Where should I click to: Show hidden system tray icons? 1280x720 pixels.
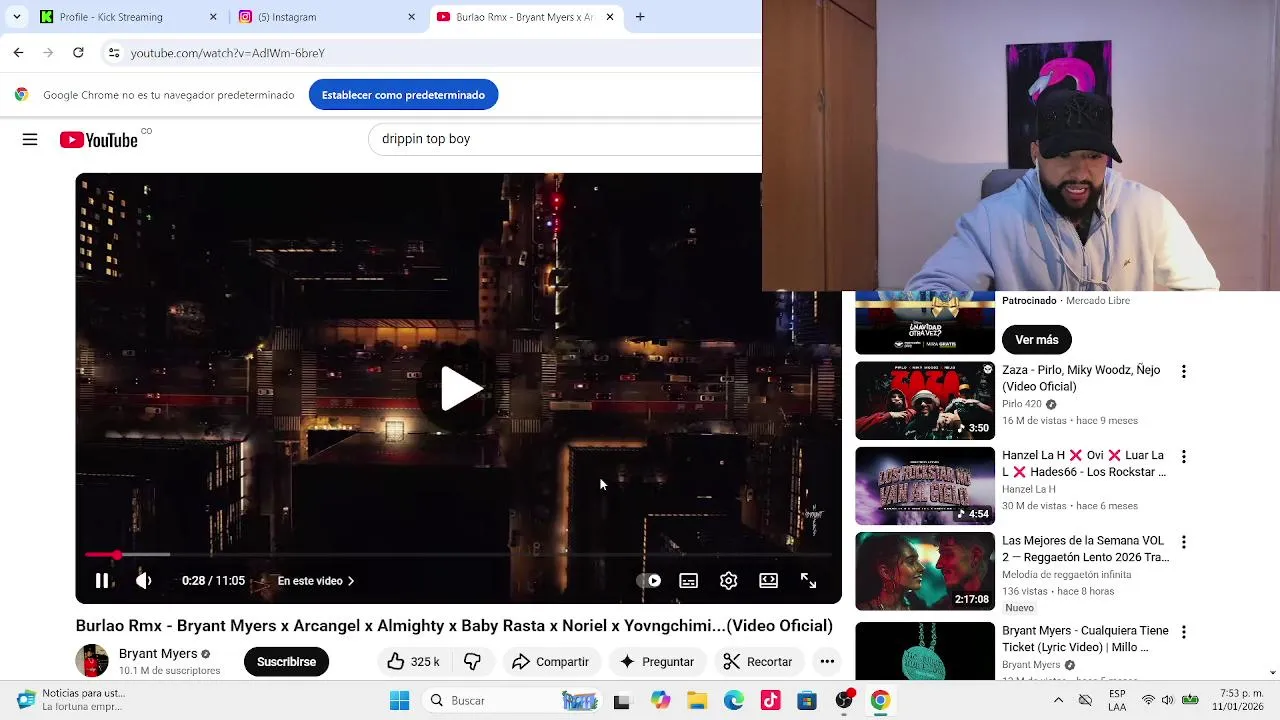1058,700
